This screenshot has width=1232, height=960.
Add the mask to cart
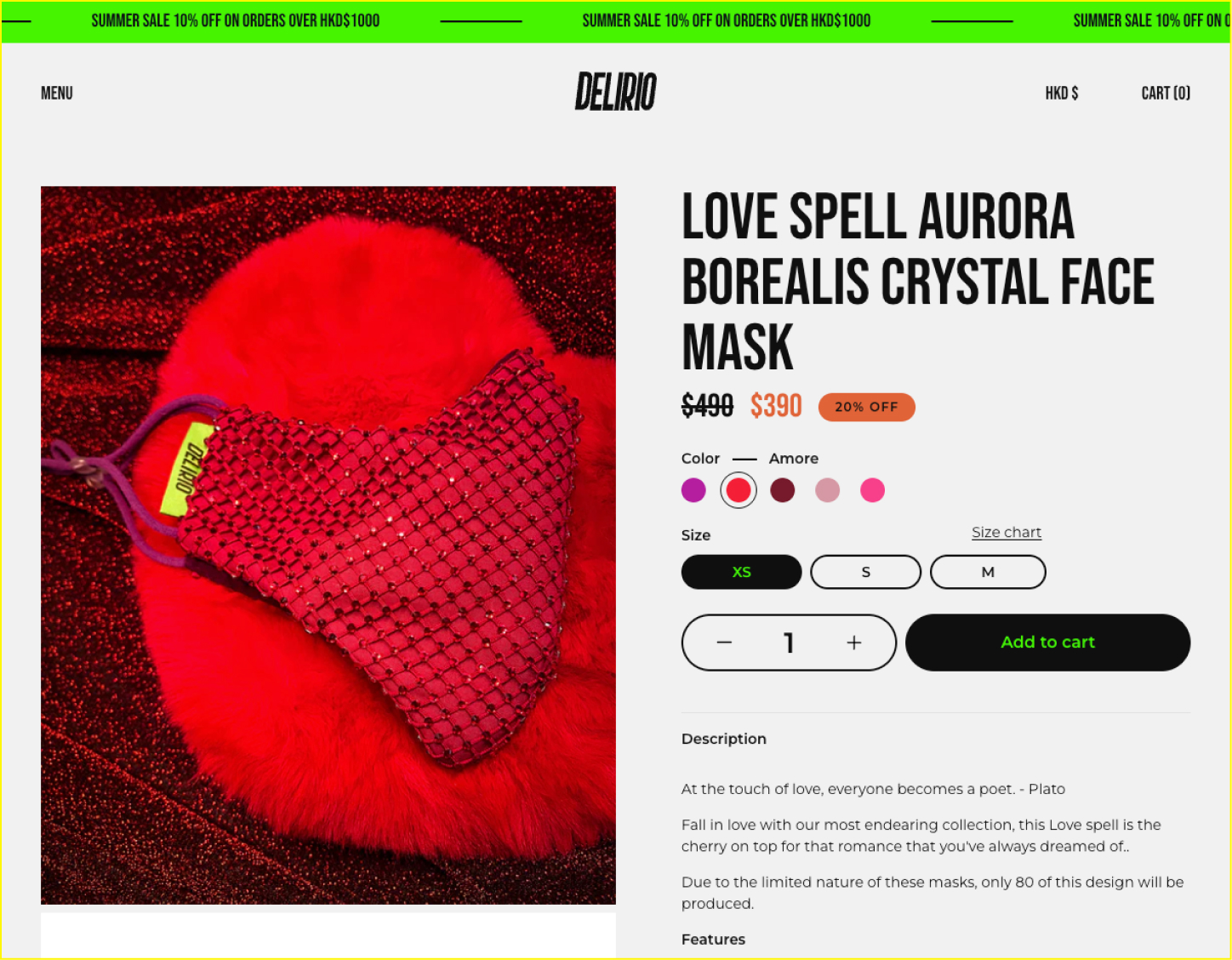click(x=1047, y=643)
